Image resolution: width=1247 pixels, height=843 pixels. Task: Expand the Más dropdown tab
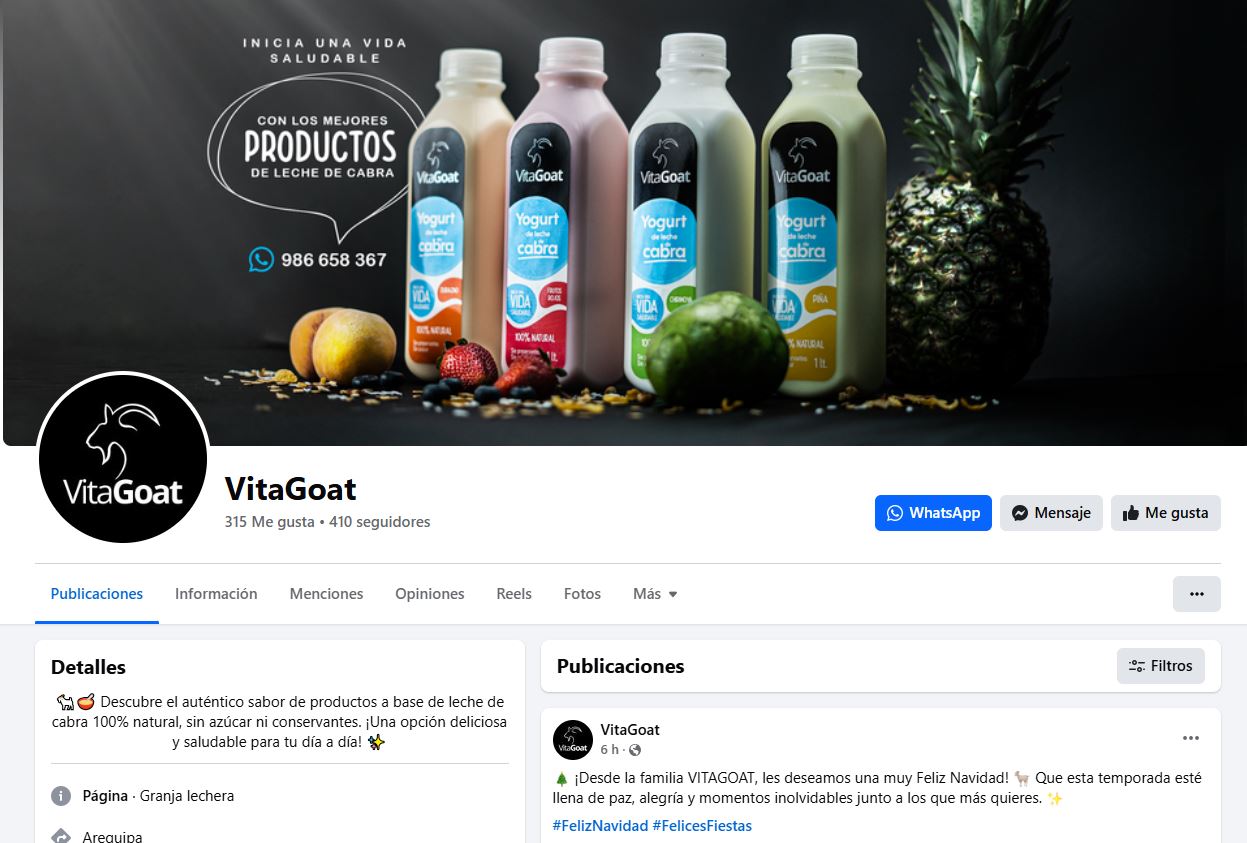(x=655, y=594)
